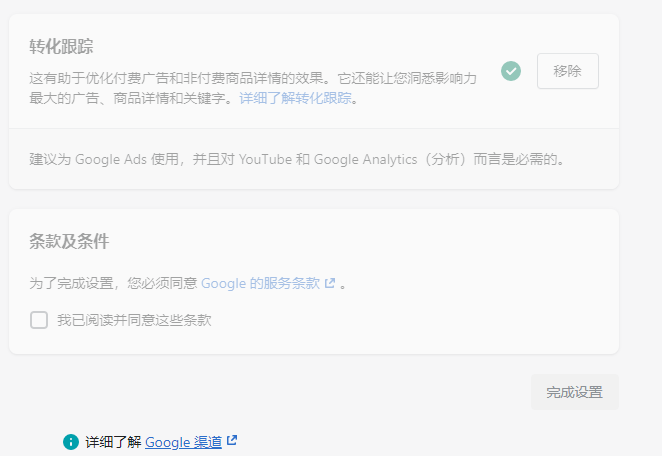The height and width of the screenshot is (456, 662).
Task: Click external link icon beside Google 的服务条款
Action: pyautogui.click(x=329, y=283)
